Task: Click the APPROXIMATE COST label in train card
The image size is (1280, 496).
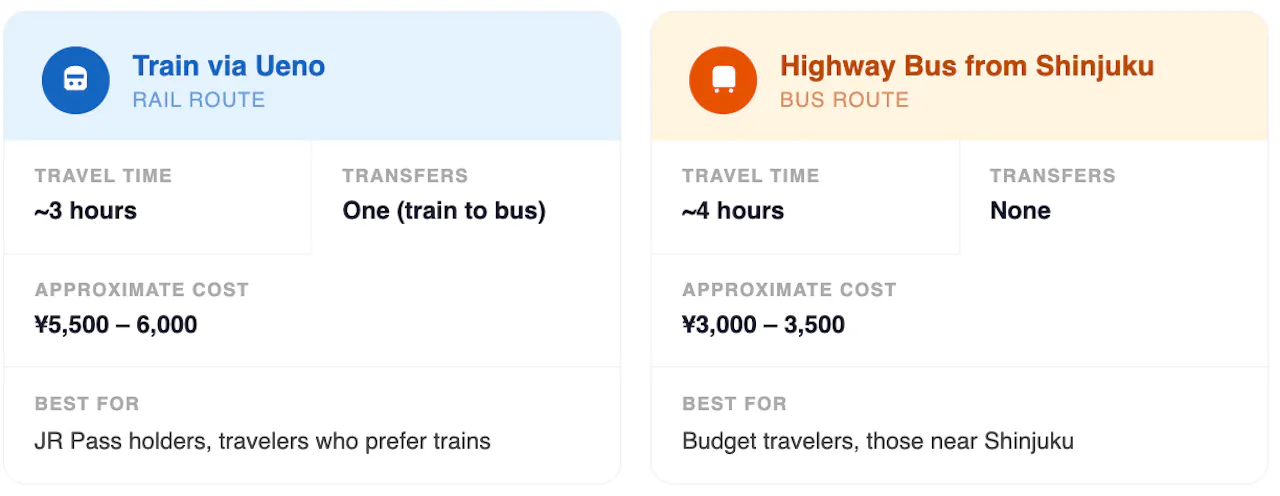Action: pos(141,290)
